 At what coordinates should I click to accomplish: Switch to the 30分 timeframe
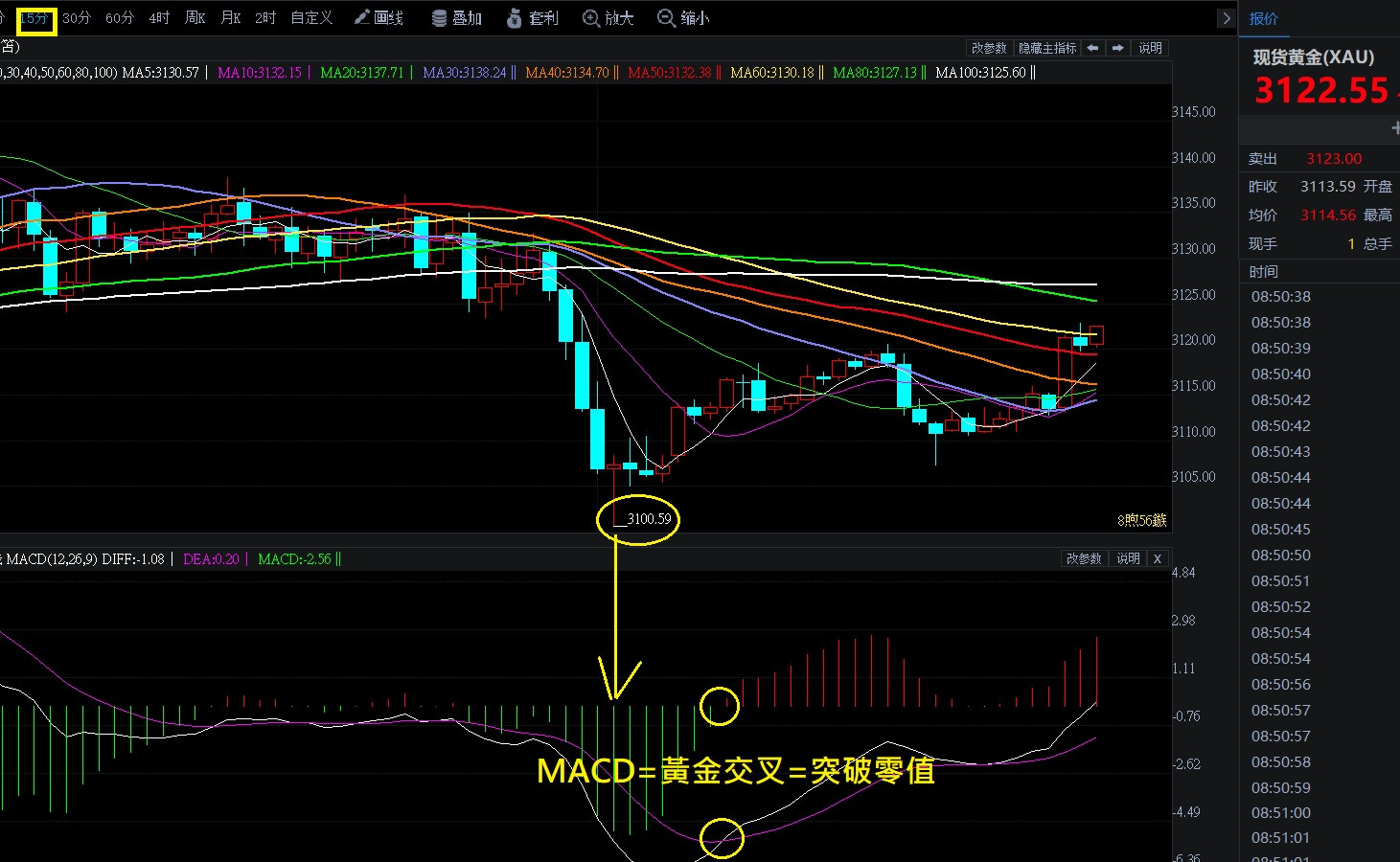coord(77,18)
